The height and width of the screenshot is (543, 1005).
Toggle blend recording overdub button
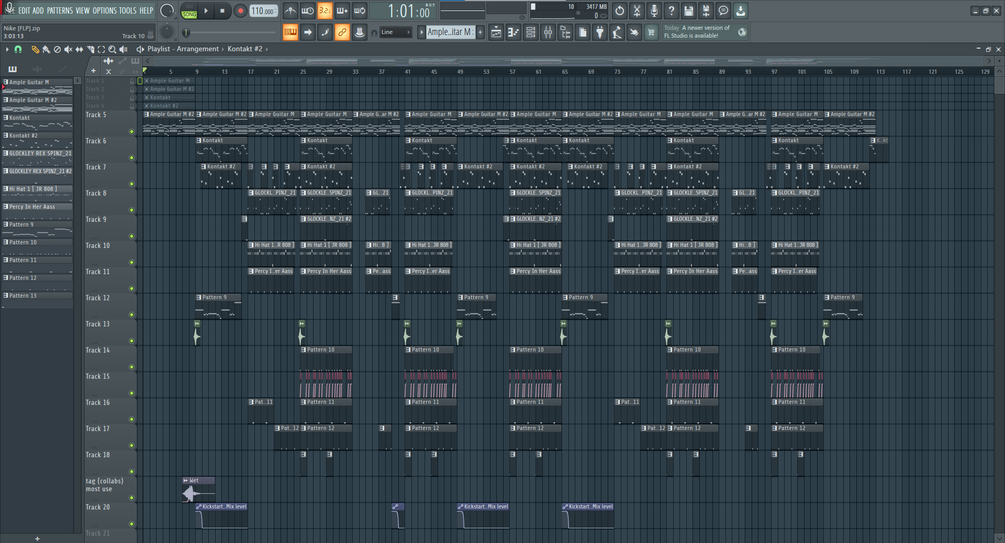(342, 11)
